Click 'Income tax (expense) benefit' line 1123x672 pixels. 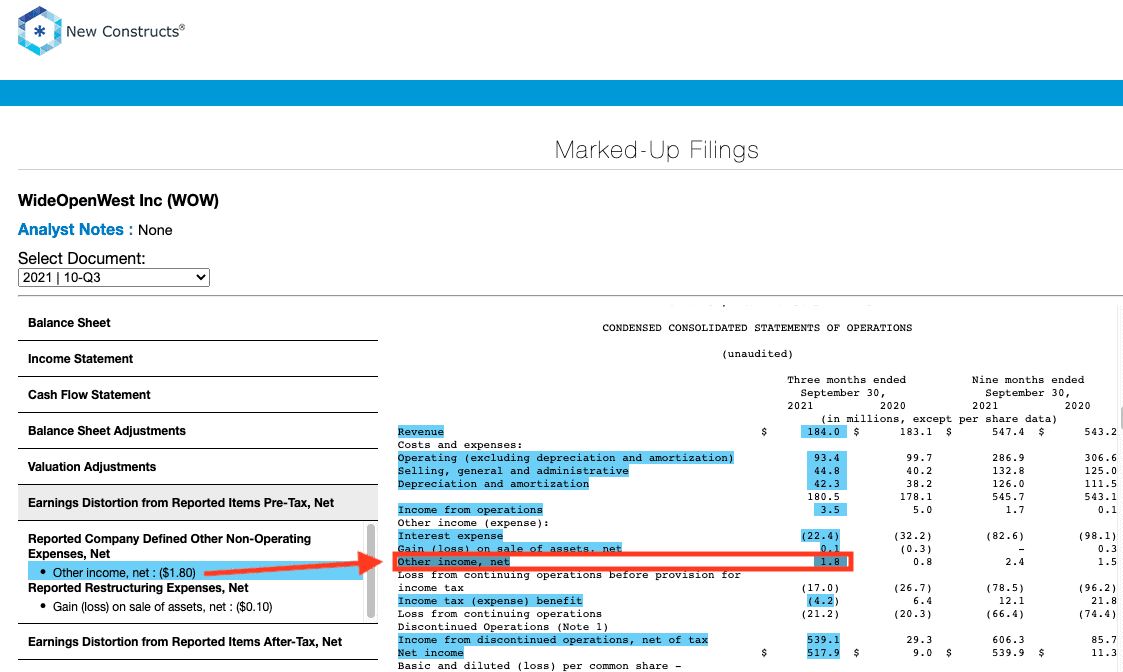[490, 600]
